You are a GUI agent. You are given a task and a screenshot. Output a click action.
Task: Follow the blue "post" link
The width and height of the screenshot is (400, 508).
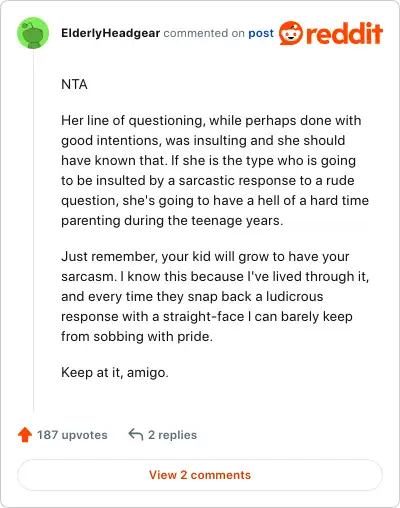[x=261, y=33]
